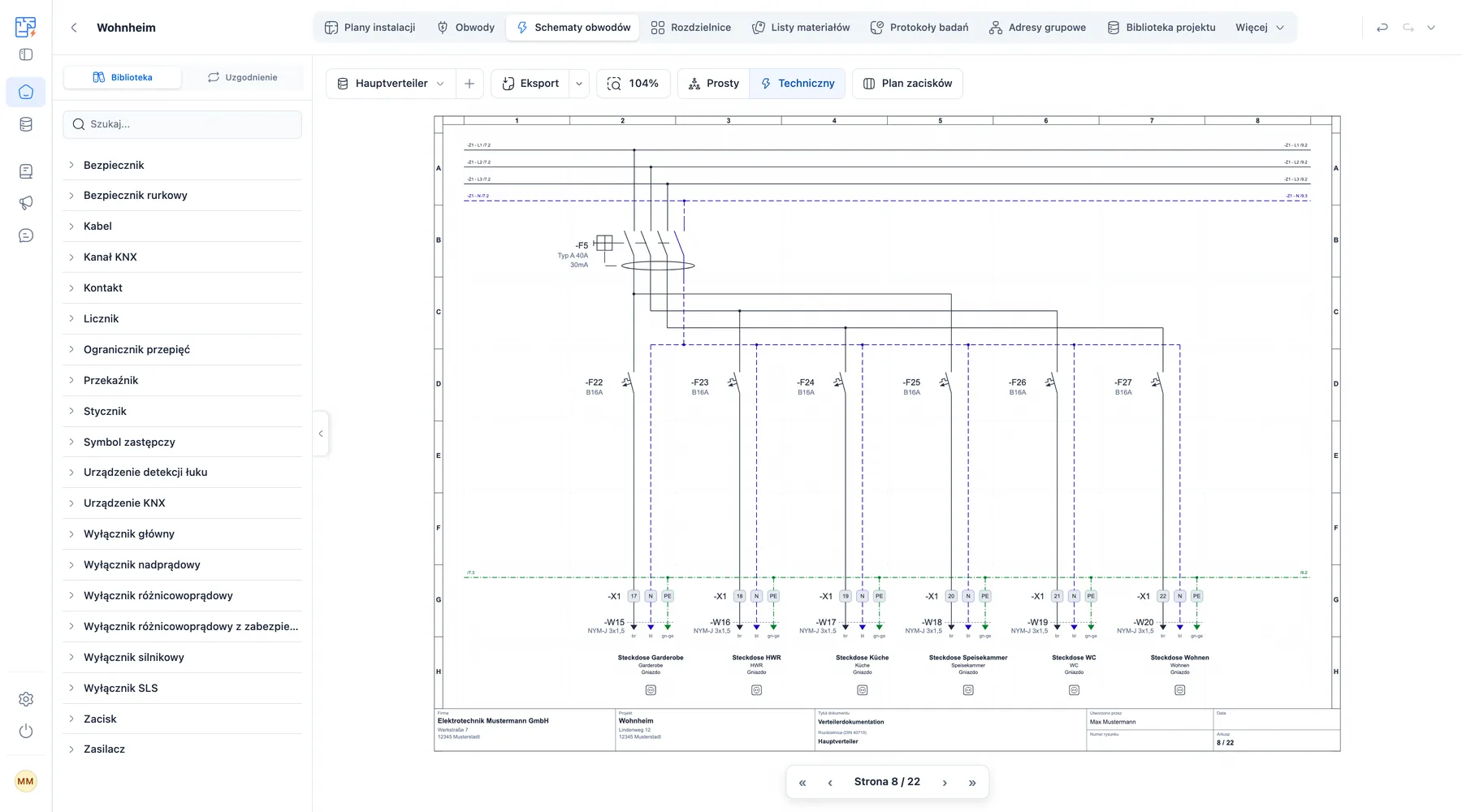Click the Eksport button

530,84
